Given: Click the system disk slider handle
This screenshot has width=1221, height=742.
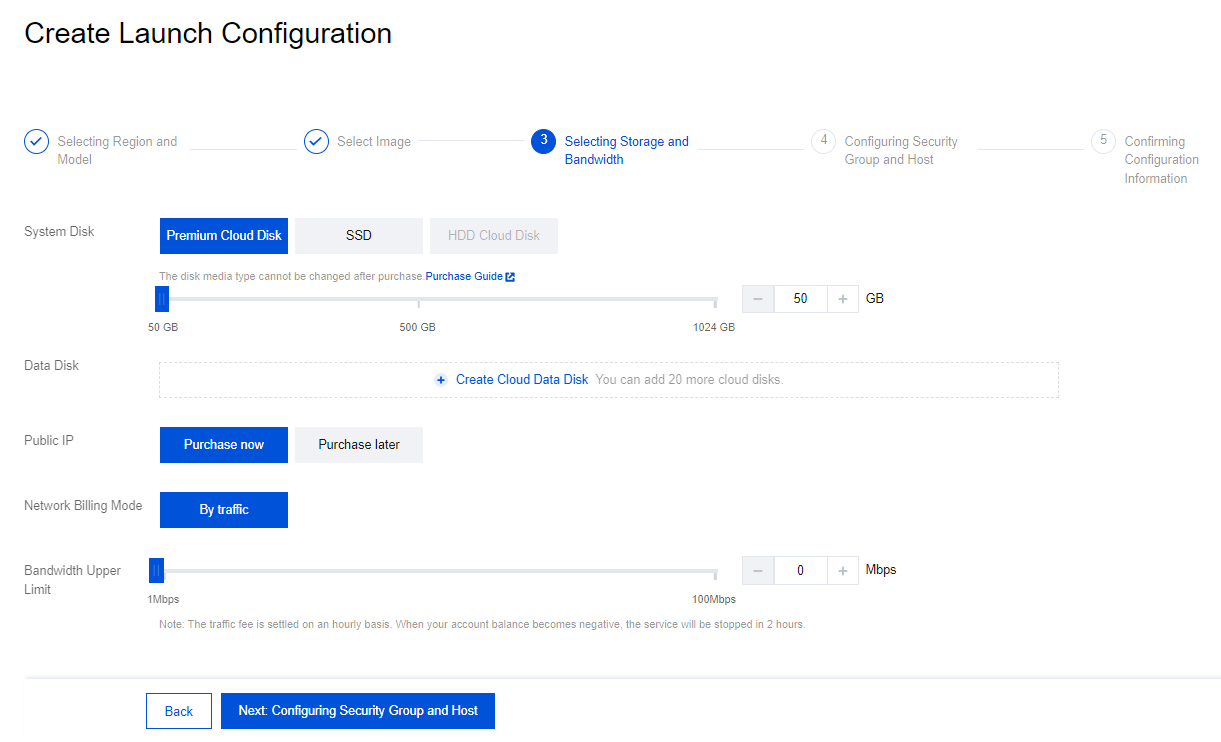Looking at the screenshot, I should pyautogui.click(x=161, y=299).
